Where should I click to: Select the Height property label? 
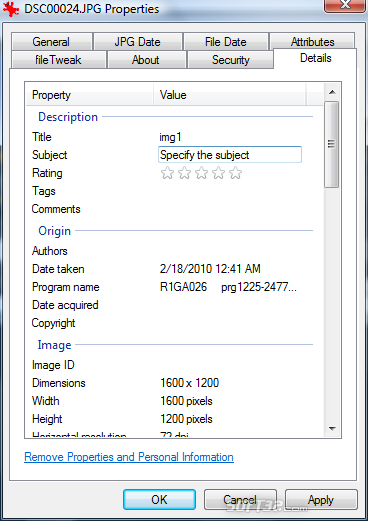[x=47, y=419]
